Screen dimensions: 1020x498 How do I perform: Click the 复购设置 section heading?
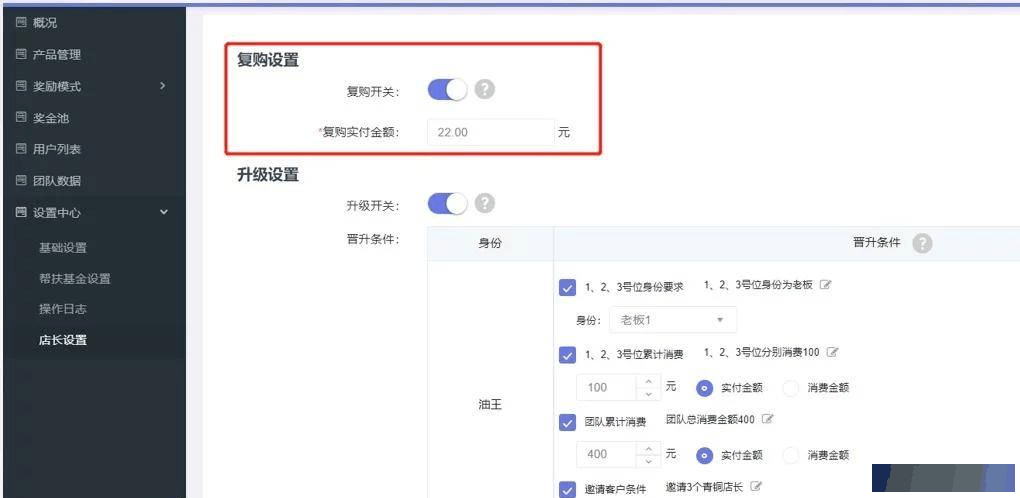tap(268, 60)
